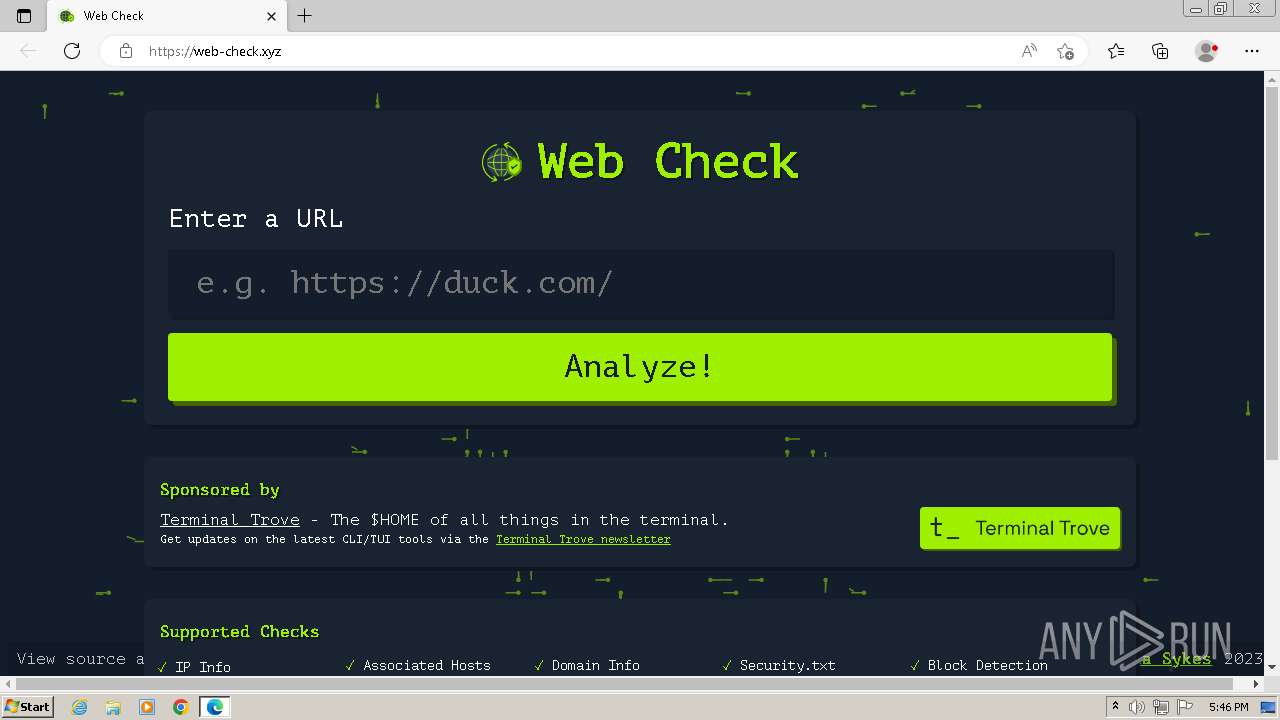Screen dimensions: 1280x720
Task: Open the tab actions menu icon
Action: coord(24,16)
